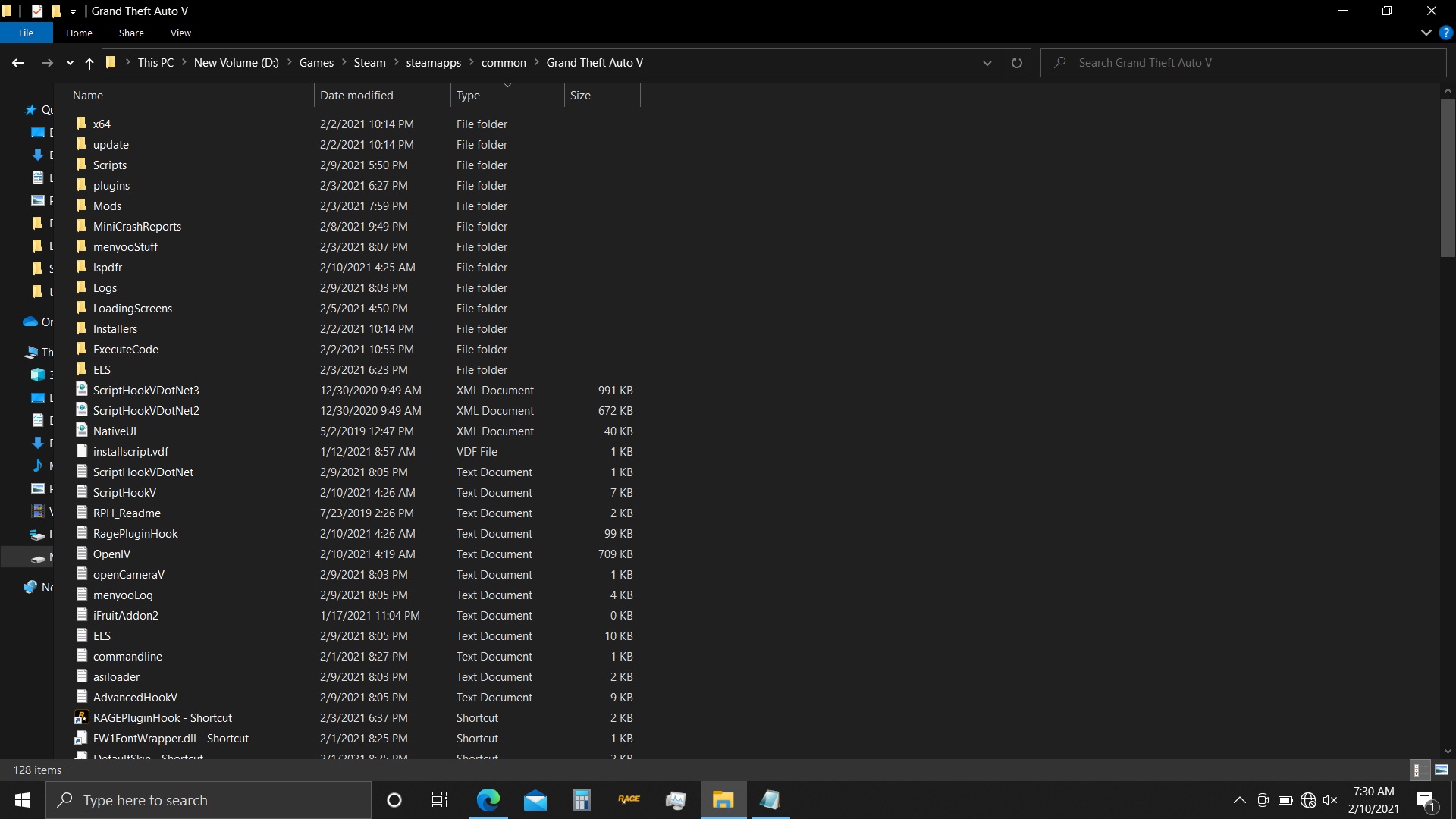Expand the ribbon with chevron arrow
The image size is (1456, 819).
point(1426,33)
